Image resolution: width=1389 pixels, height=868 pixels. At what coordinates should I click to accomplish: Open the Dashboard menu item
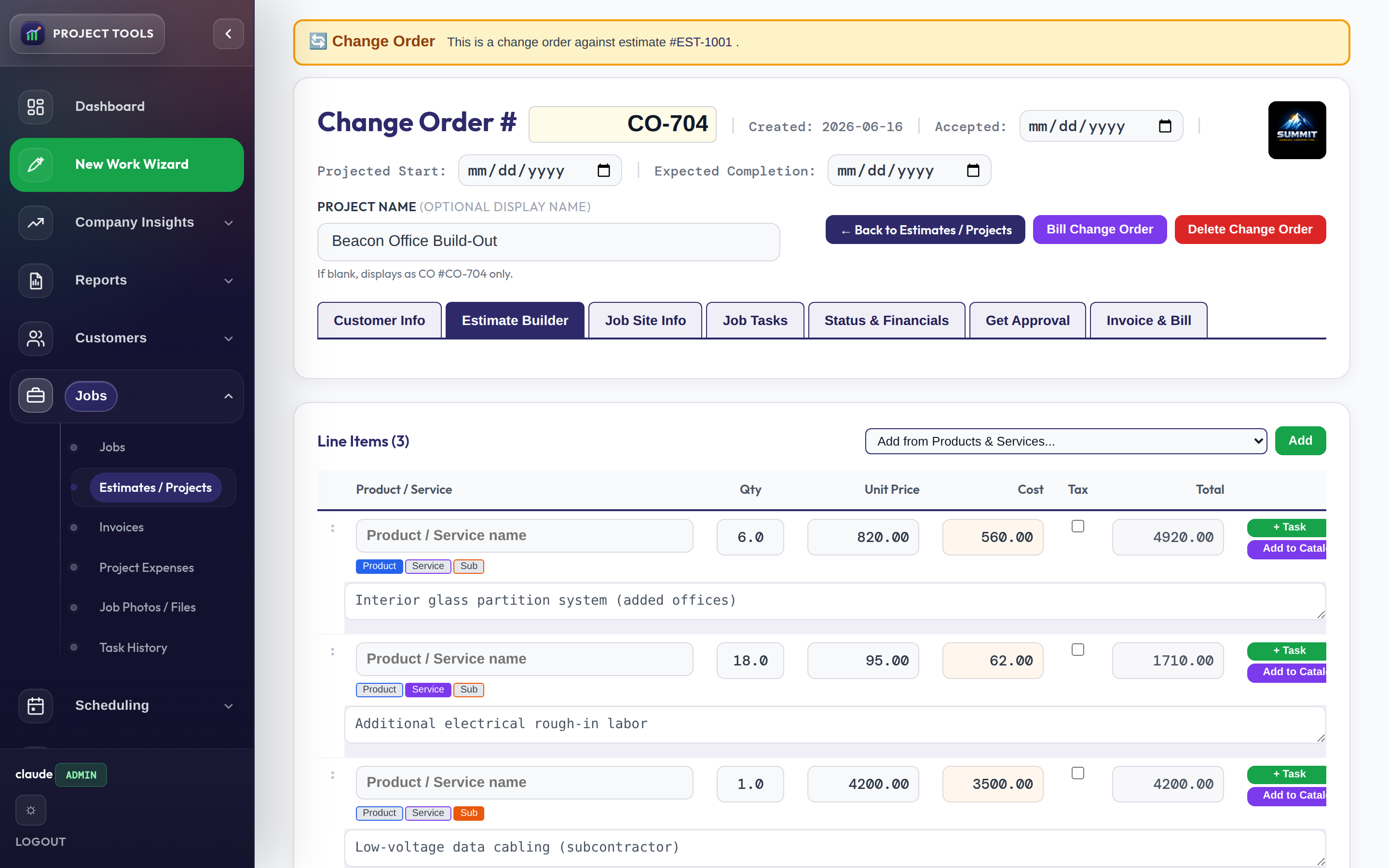(126, 107)
